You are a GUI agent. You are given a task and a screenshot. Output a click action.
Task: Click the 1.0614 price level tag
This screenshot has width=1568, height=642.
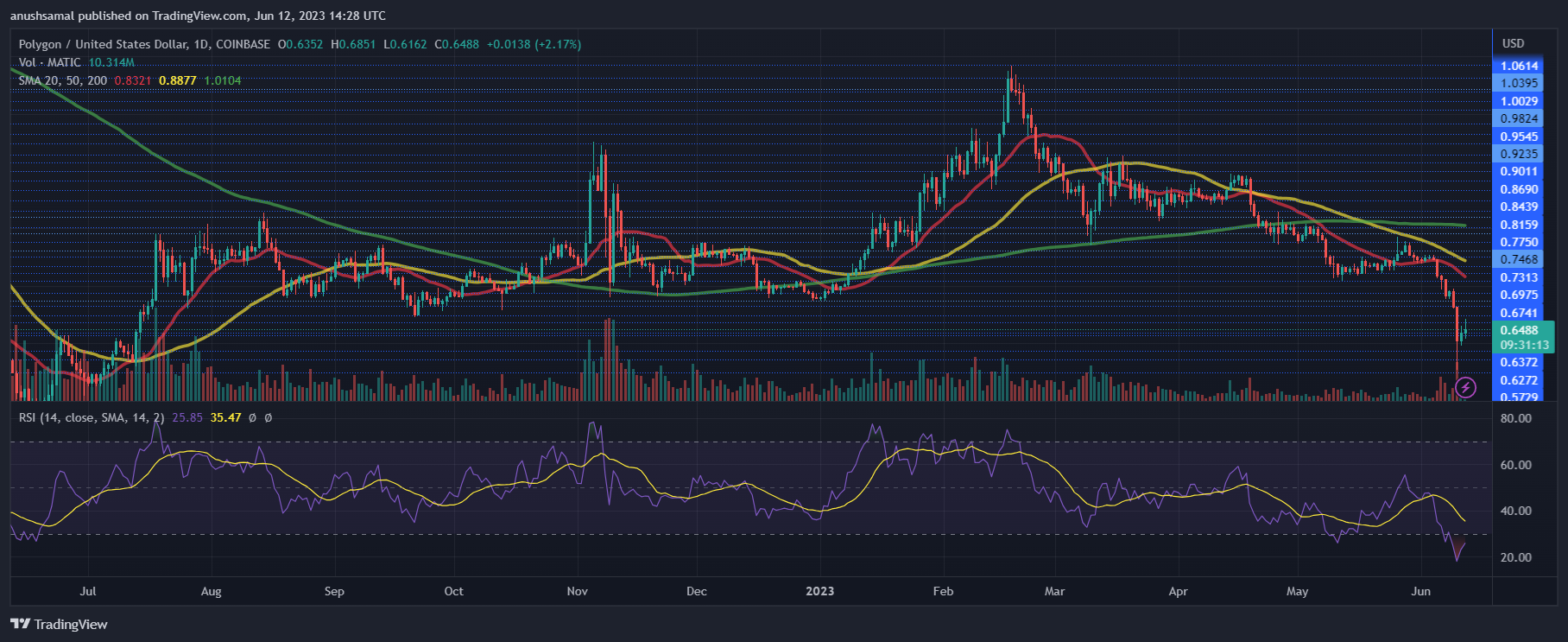[x=1519, y=66]
